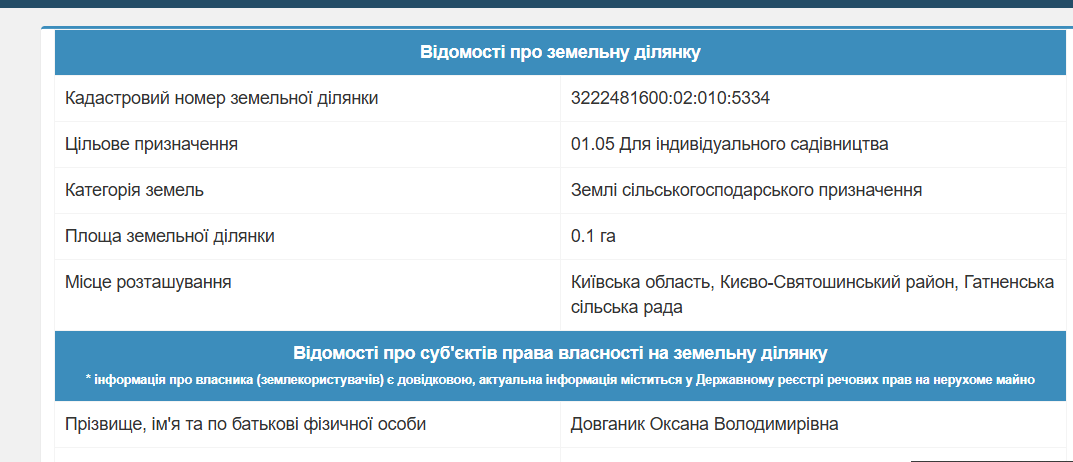Click the 'Відомості про земельну ділянку' header
This screenshot has height=462, width=1073.
560,53
